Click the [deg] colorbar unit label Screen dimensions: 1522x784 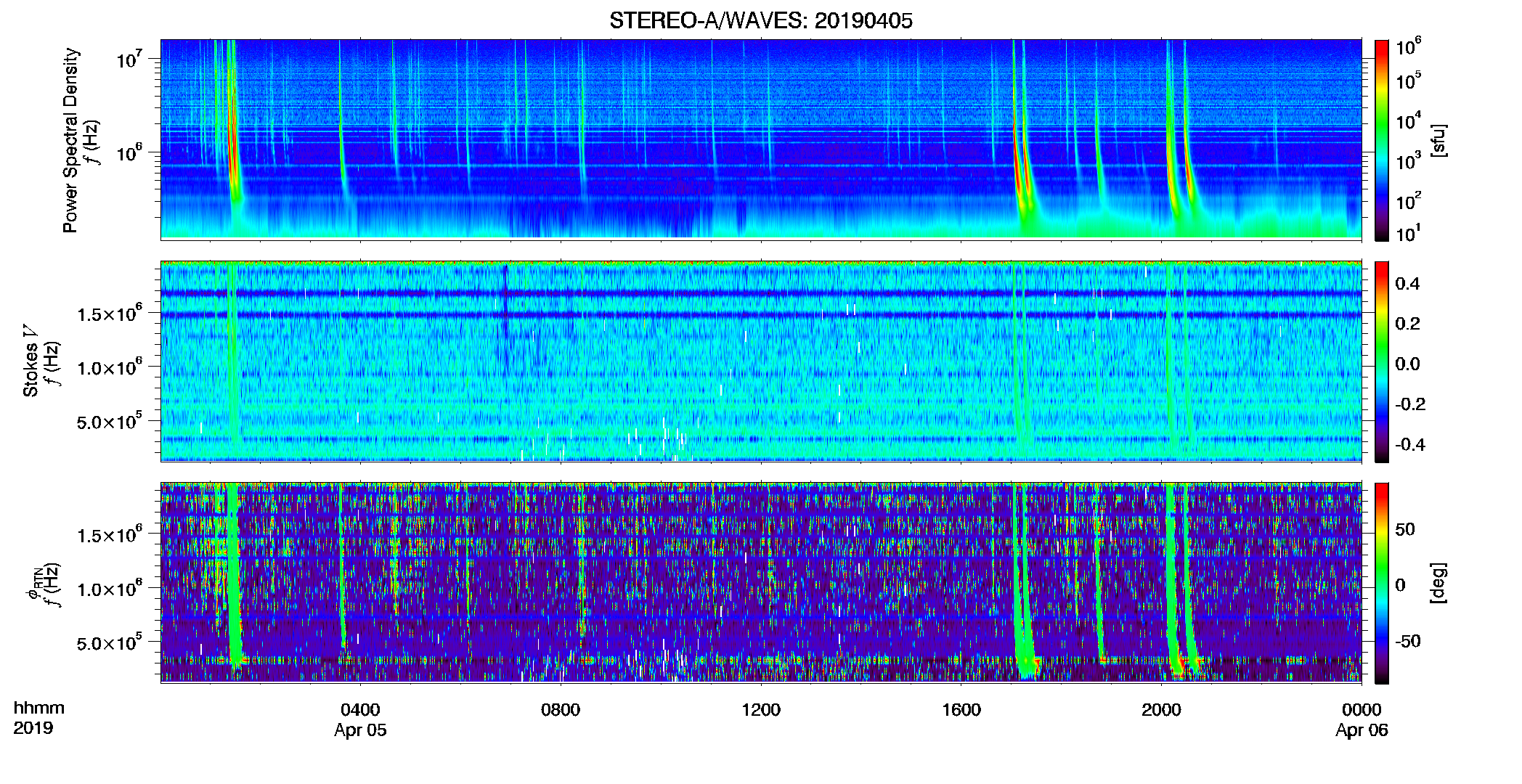(1438, 583)
